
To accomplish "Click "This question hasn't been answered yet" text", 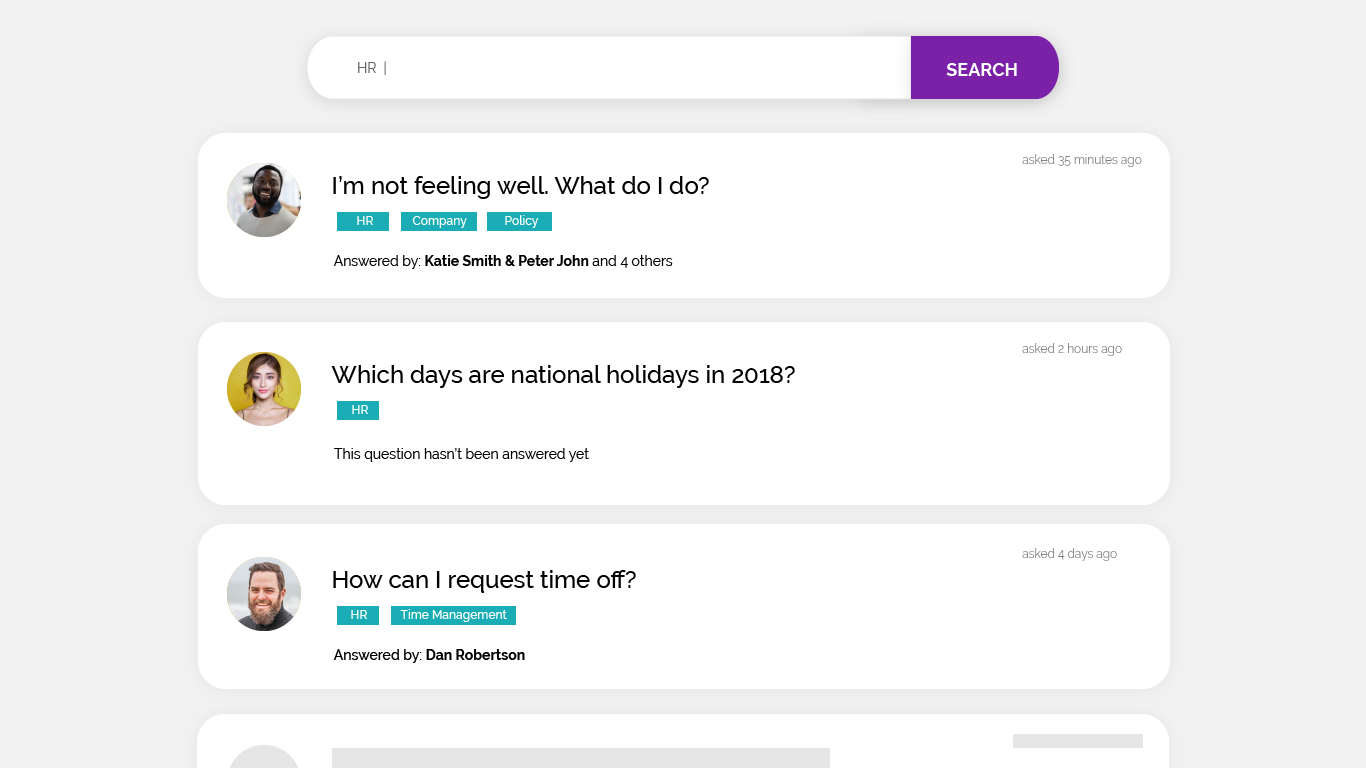I will click(x=461, y=454).
